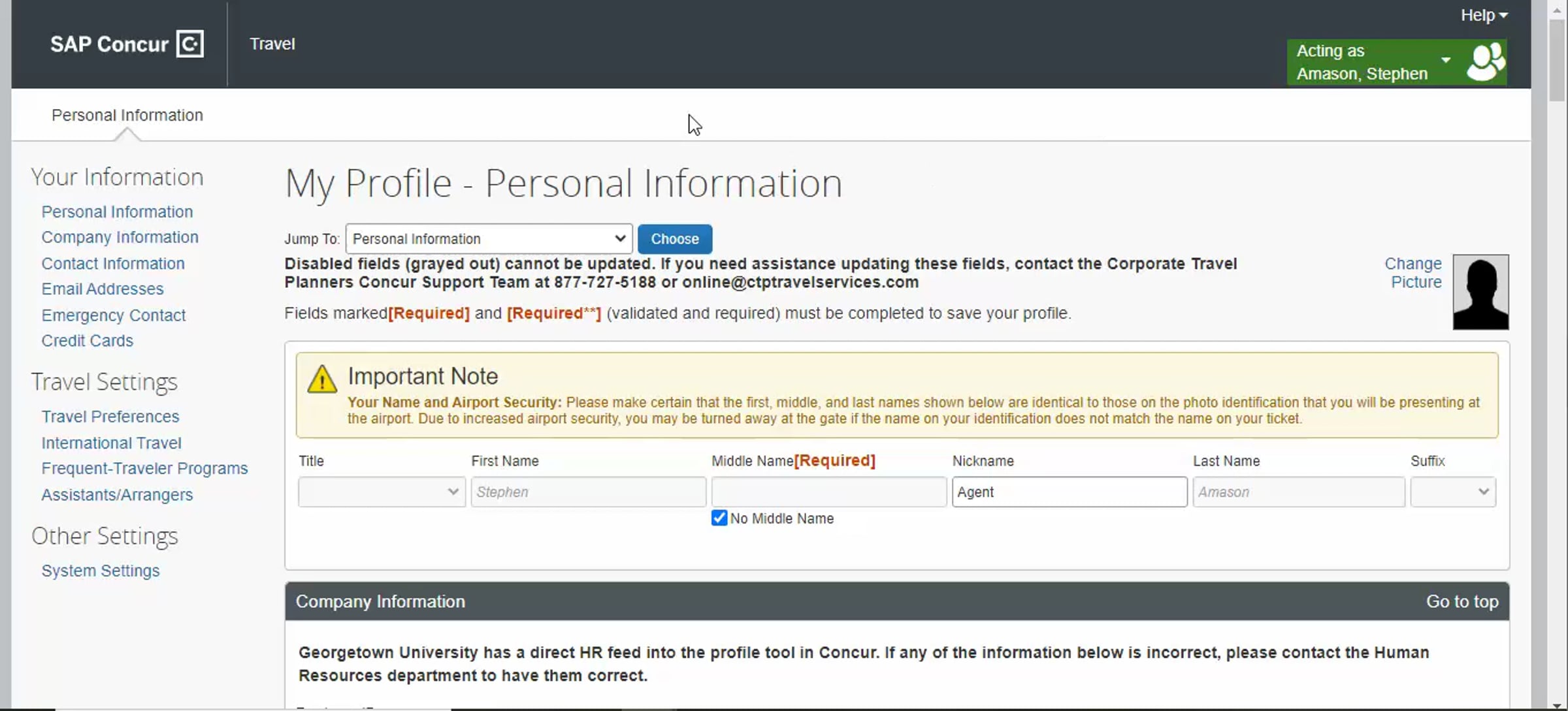
Task: Click the vertical scrollbar thumb
Action: (x=1557, y=60)
